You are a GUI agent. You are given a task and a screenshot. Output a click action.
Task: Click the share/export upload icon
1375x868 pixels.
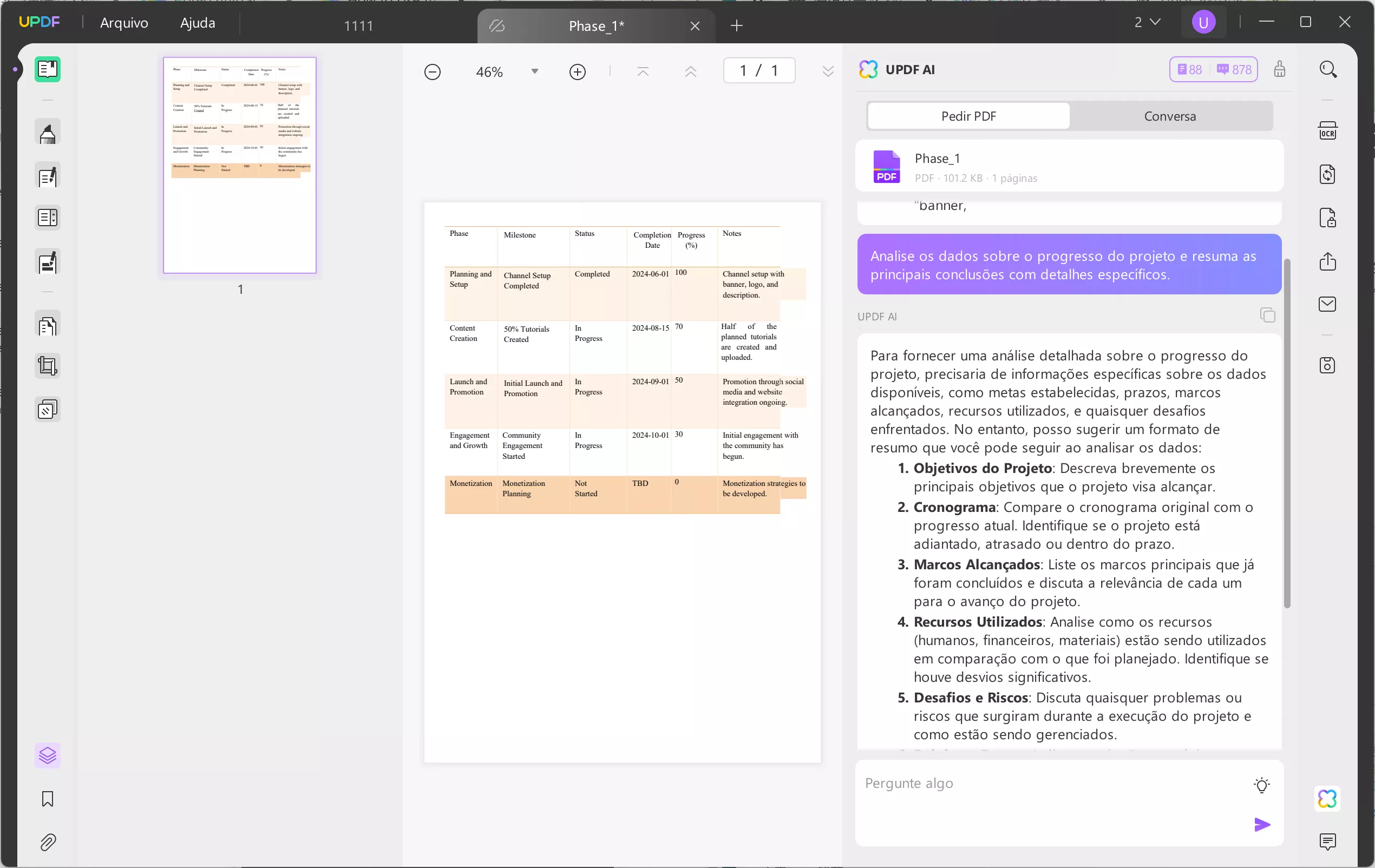(1327, 261)
